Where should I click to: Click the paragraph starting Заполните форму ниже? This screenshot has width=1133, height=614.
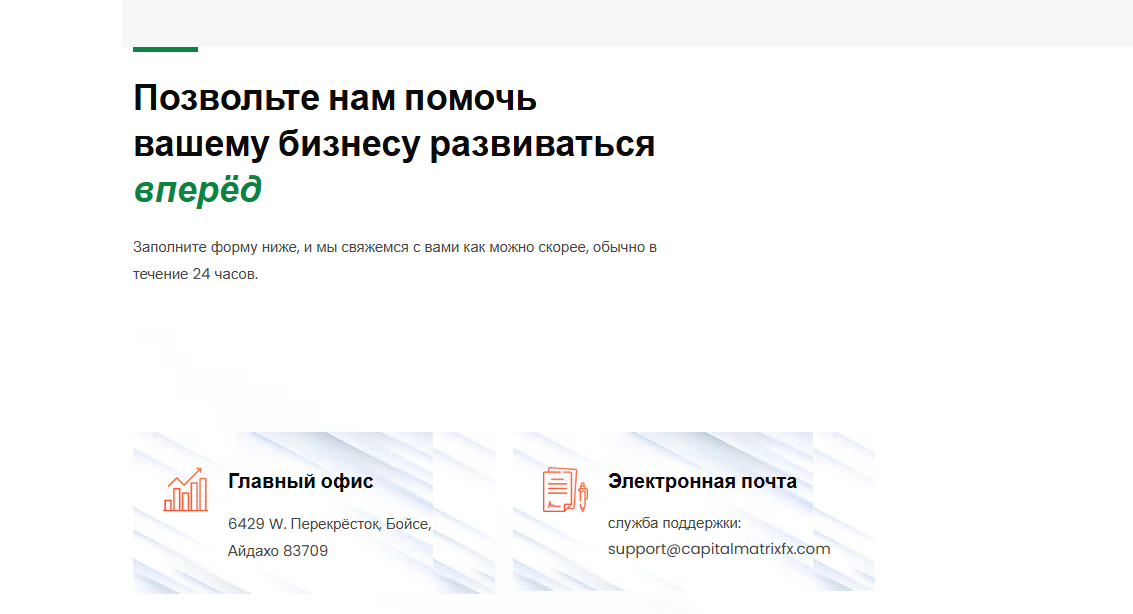click(395, 260)
